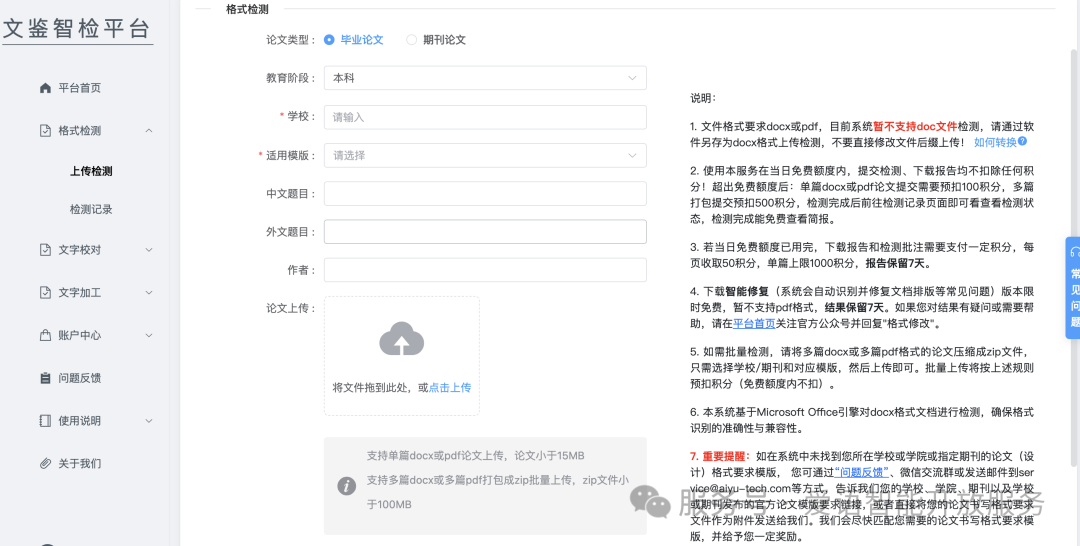Collapse the 格式检测 menu chevron

(x=149, y=131)
